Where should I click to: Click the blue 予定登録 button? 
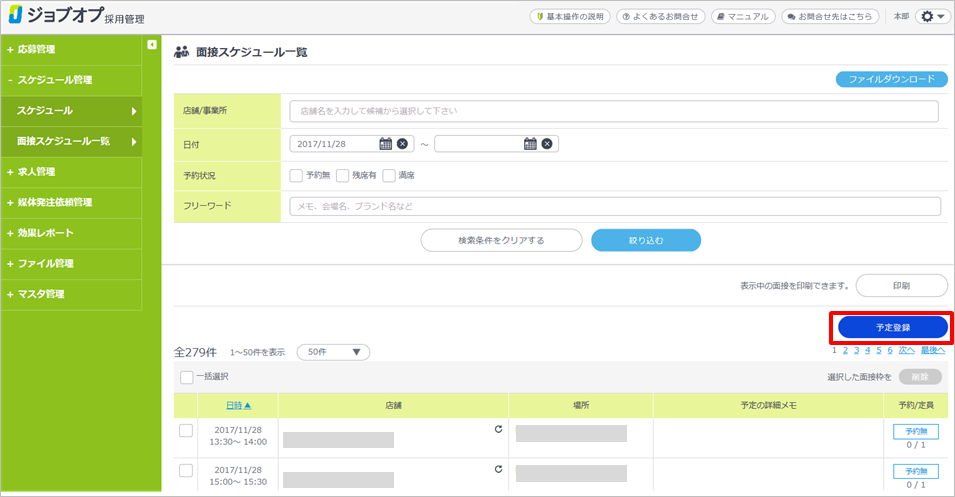tap(892, 328)
